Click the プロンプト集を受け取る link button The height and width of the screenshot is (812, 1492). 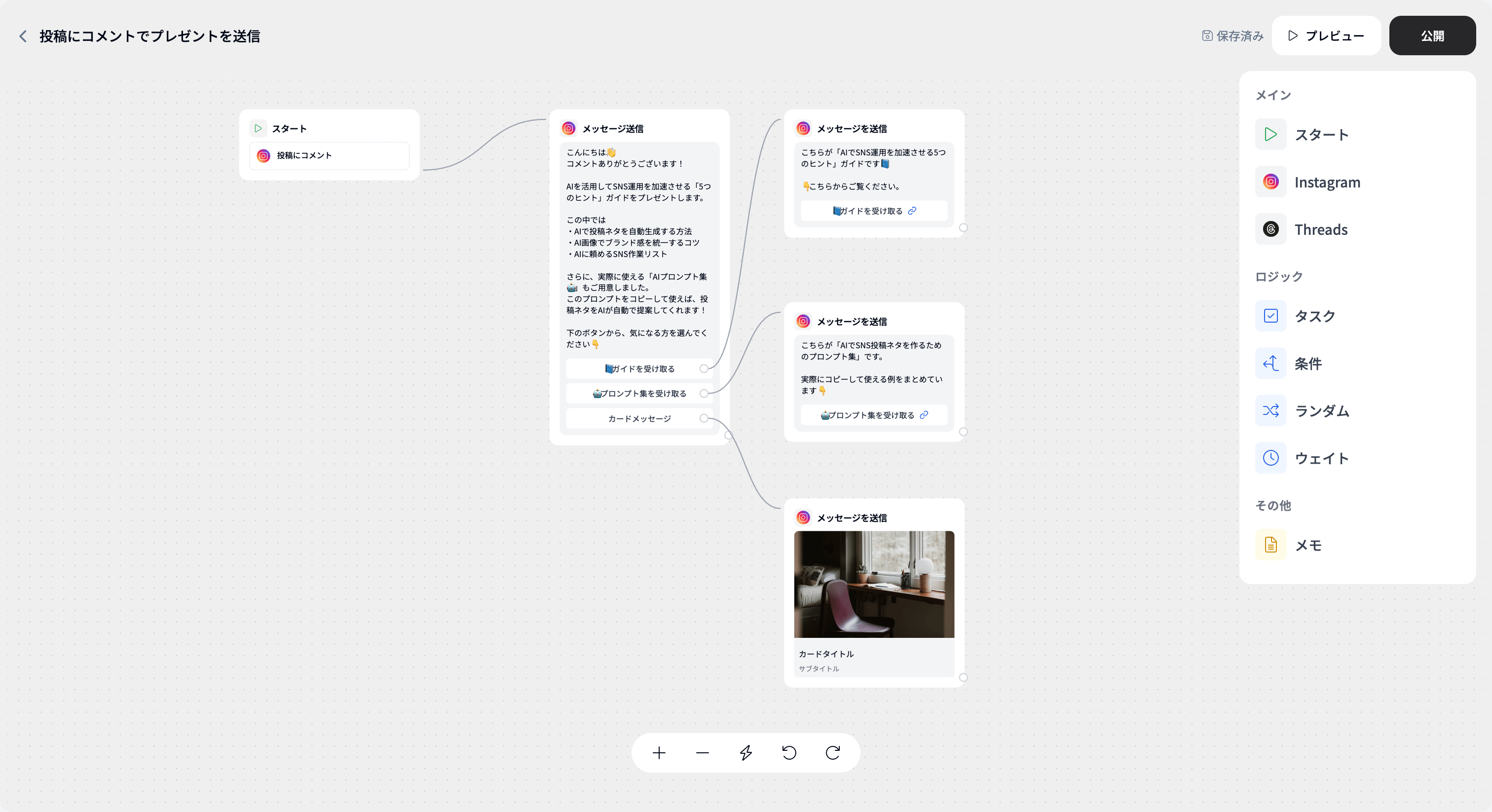pos(639,393)
